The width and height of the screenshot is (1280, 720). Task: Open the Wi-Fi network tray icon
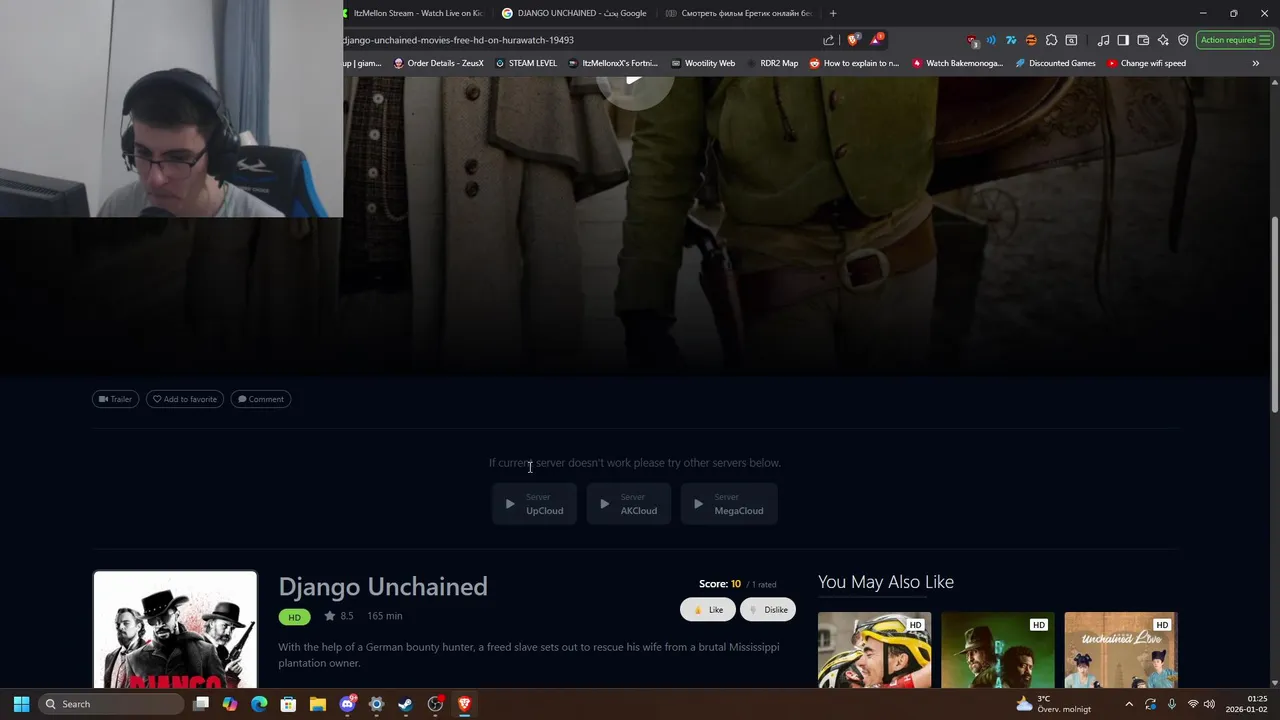[x=1192, y=704]
